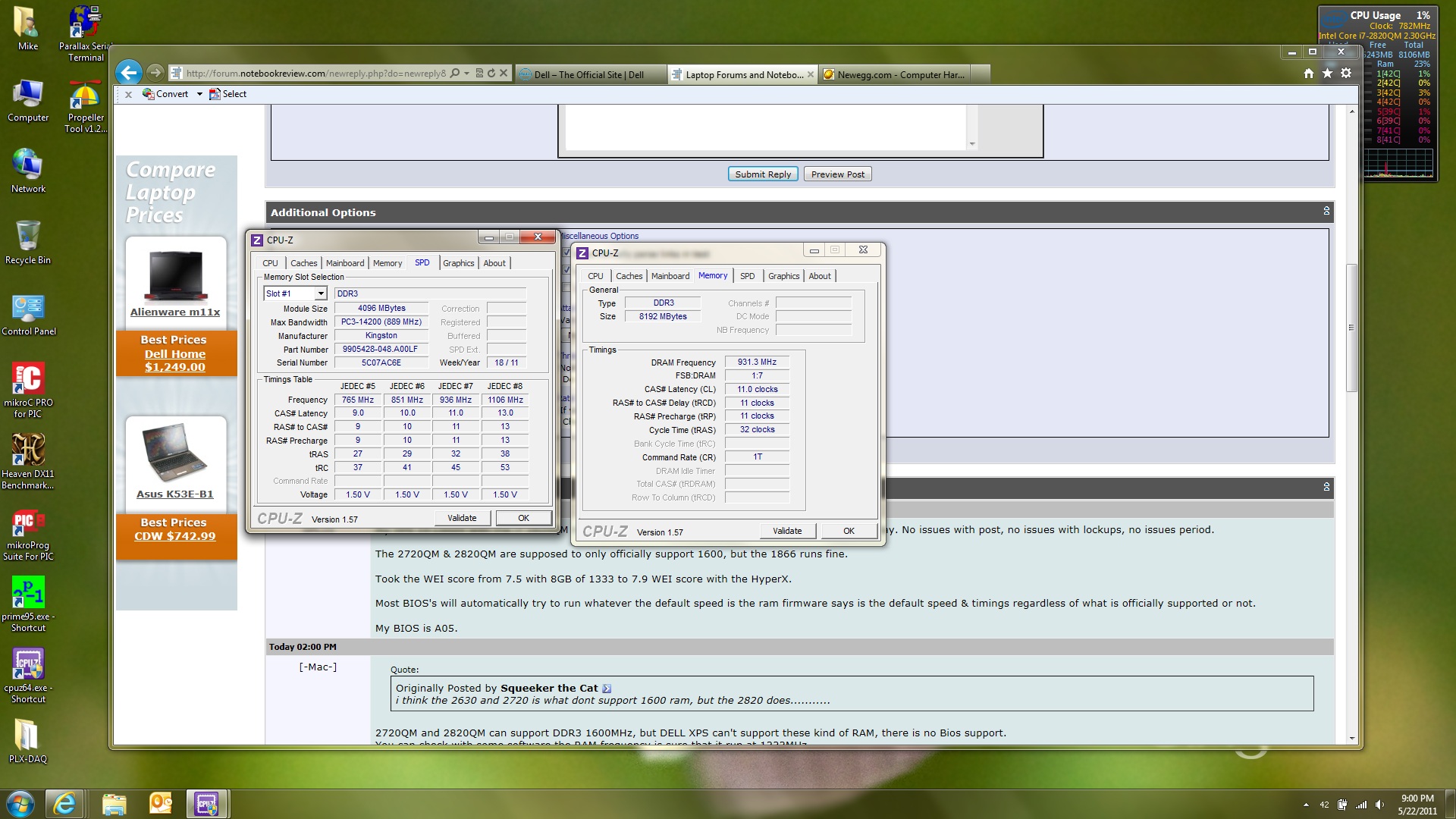Open Memory tab in left CPU-Z window
Screen dimensions: 1456x819
tap(388, 263)
